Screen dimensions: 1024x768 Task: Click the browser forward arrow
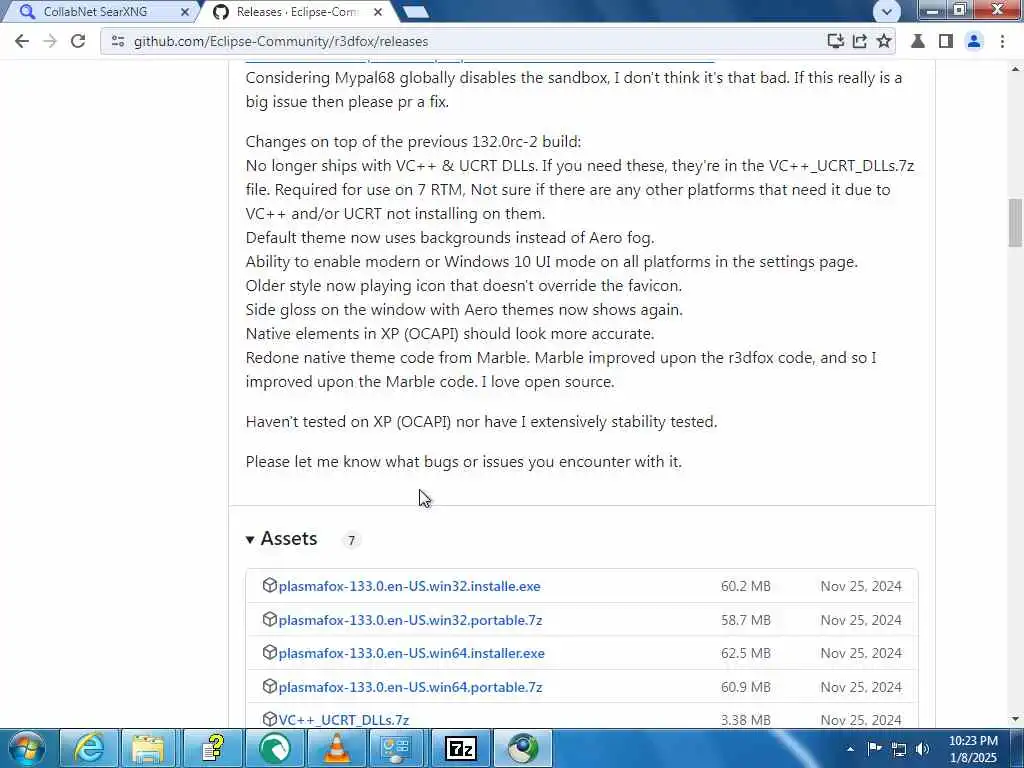[x=50, y=41]
